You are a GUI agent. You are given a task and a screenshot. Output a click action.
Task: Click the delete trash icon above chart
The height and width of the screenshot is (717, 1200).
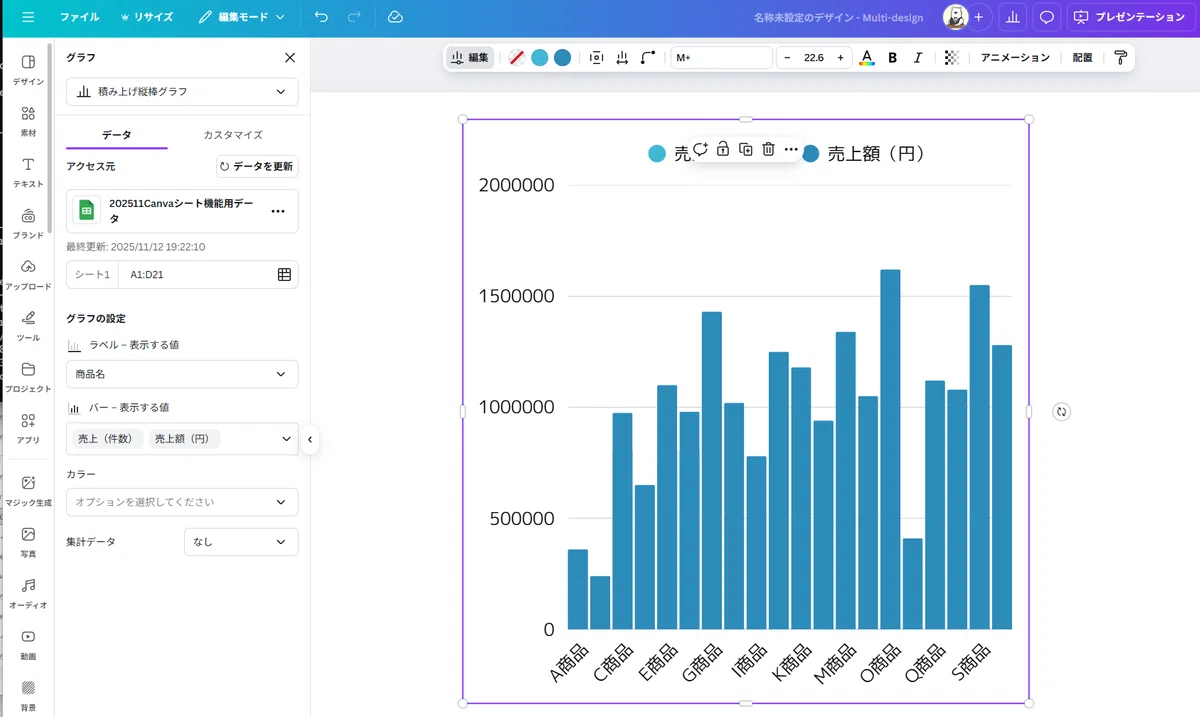[768, 149]
